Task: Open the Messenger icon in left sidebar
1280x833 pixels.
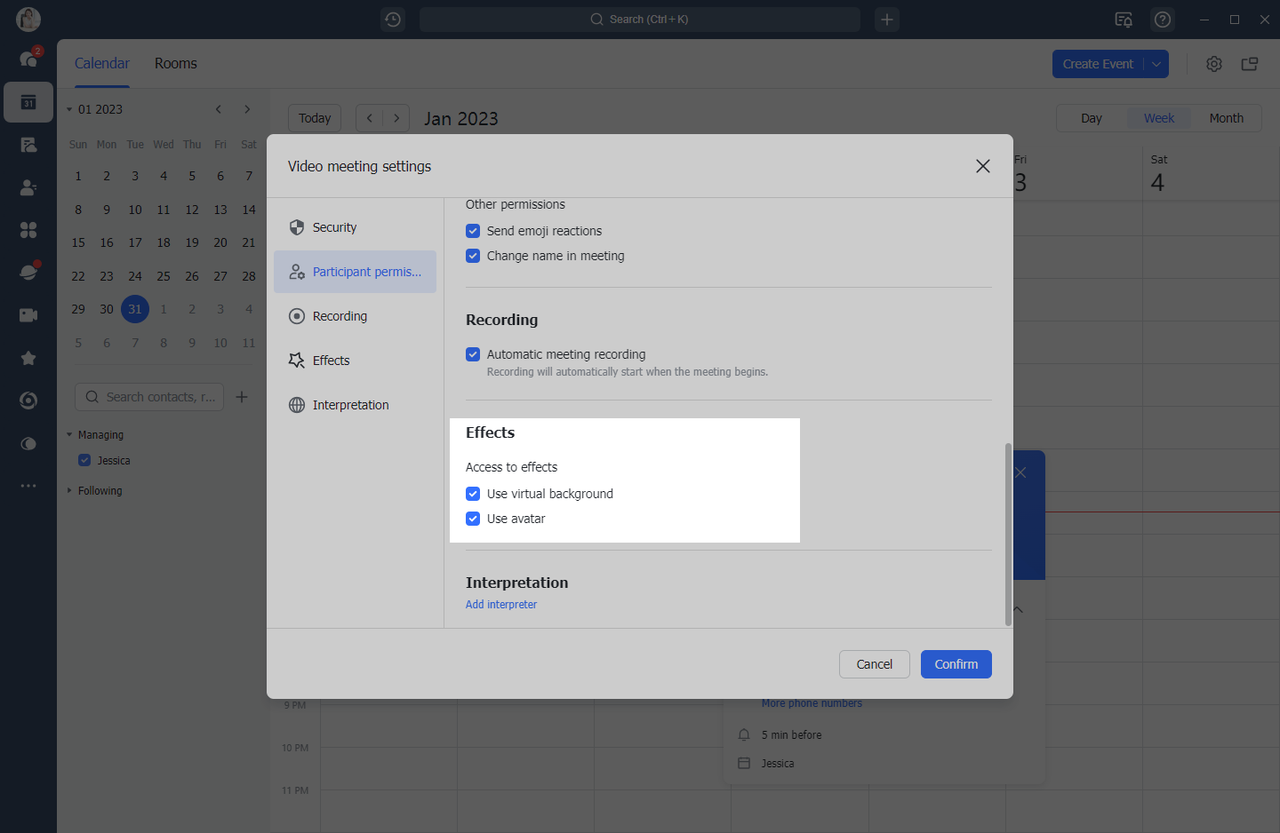Action: [28, 59]
